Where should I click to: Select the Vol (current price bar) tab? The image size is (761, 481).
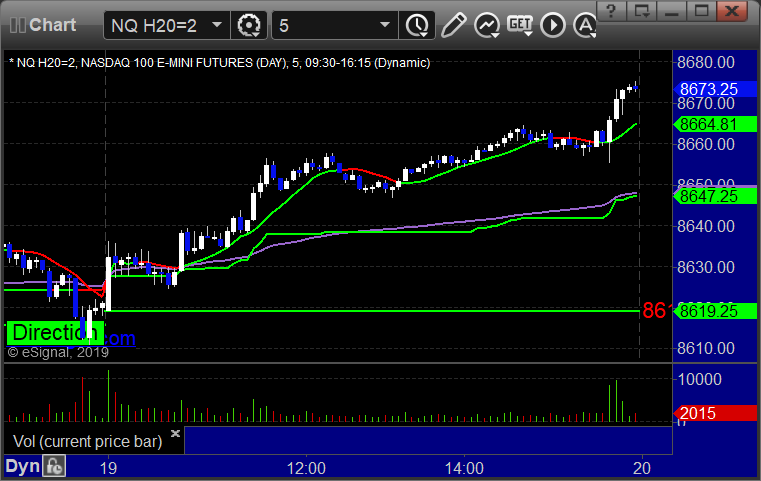coord(87,442)
